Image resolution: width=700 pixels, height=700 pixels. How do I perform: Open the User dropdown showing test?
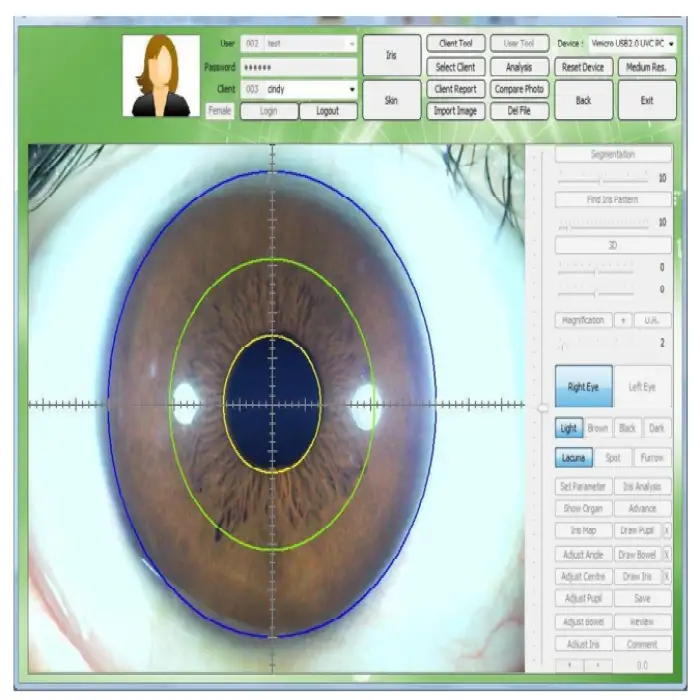point(299,43)
